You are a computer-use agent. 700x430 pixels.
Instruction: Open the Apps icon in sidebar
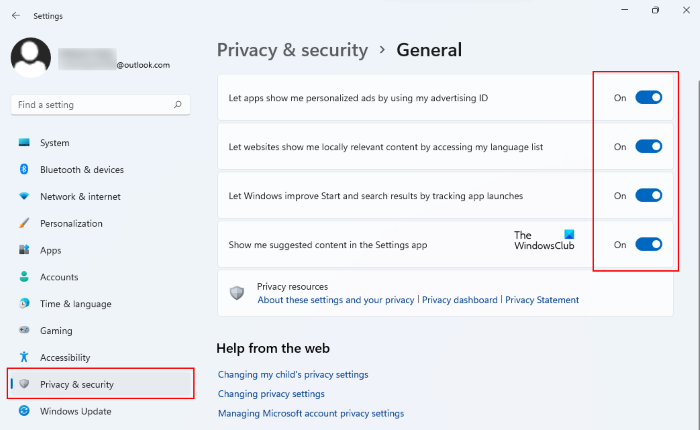(x=24, y=250)
